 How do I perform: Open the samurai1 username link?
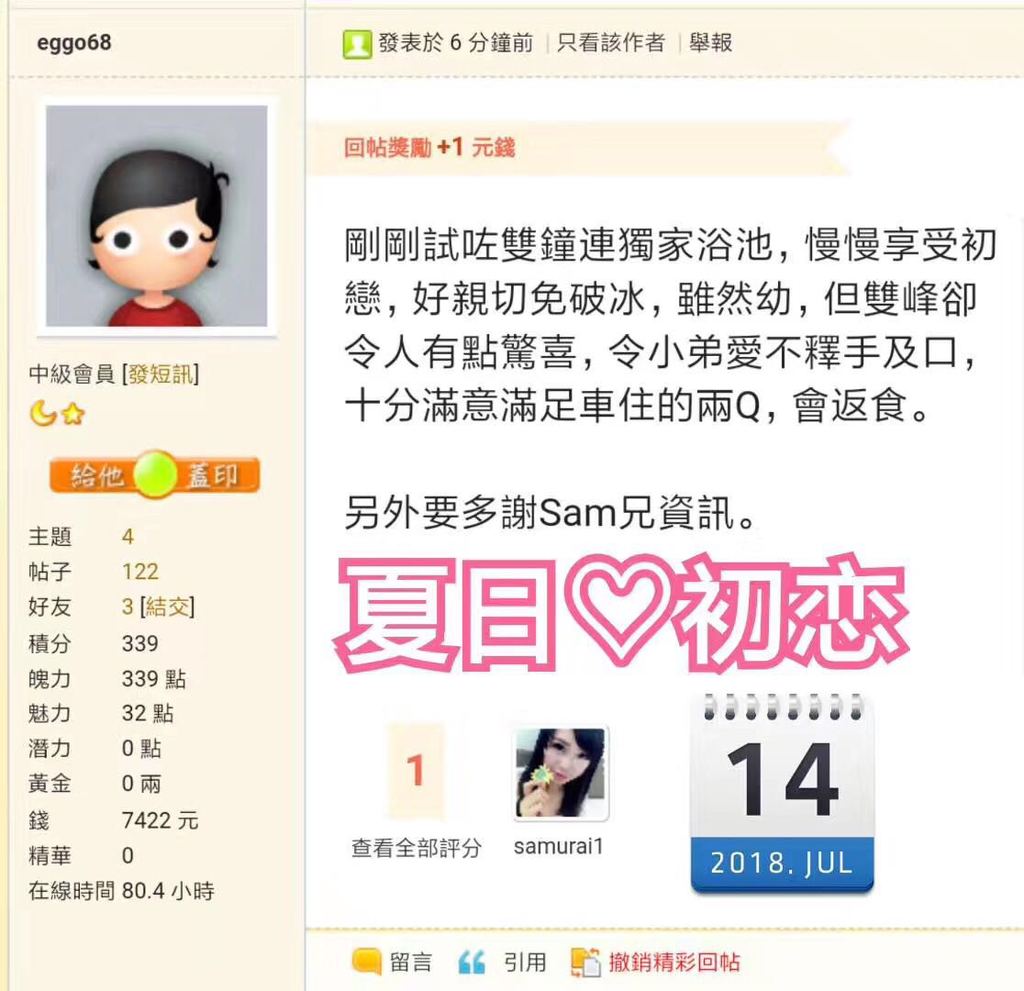(x=558, y=847)
